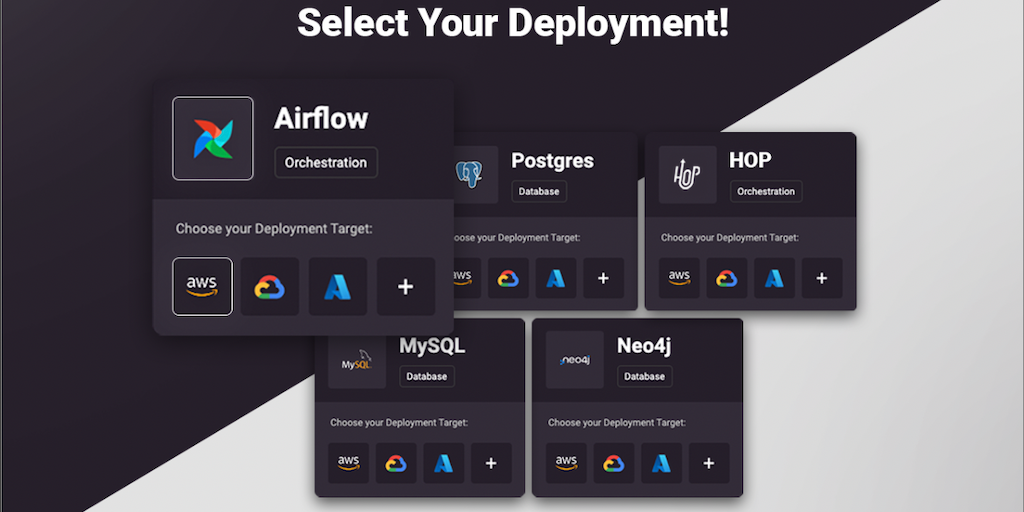The height and width of the screenshot is (512, 1024).
Task: Click the Select Your Deployment heading
Action: (513, 24)
